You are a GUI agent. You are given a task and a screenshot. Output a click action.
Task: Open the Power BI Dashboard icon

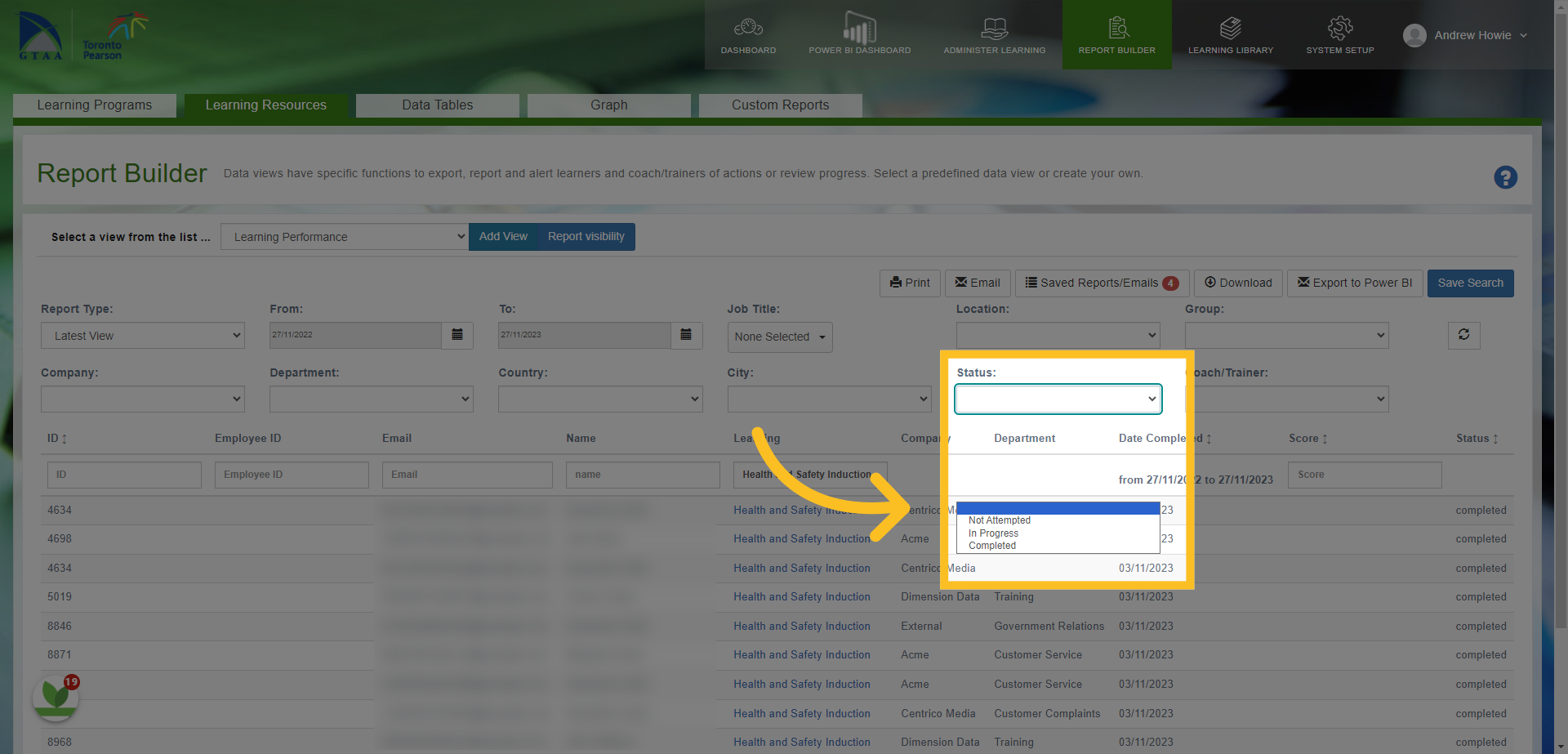(859, 28)
